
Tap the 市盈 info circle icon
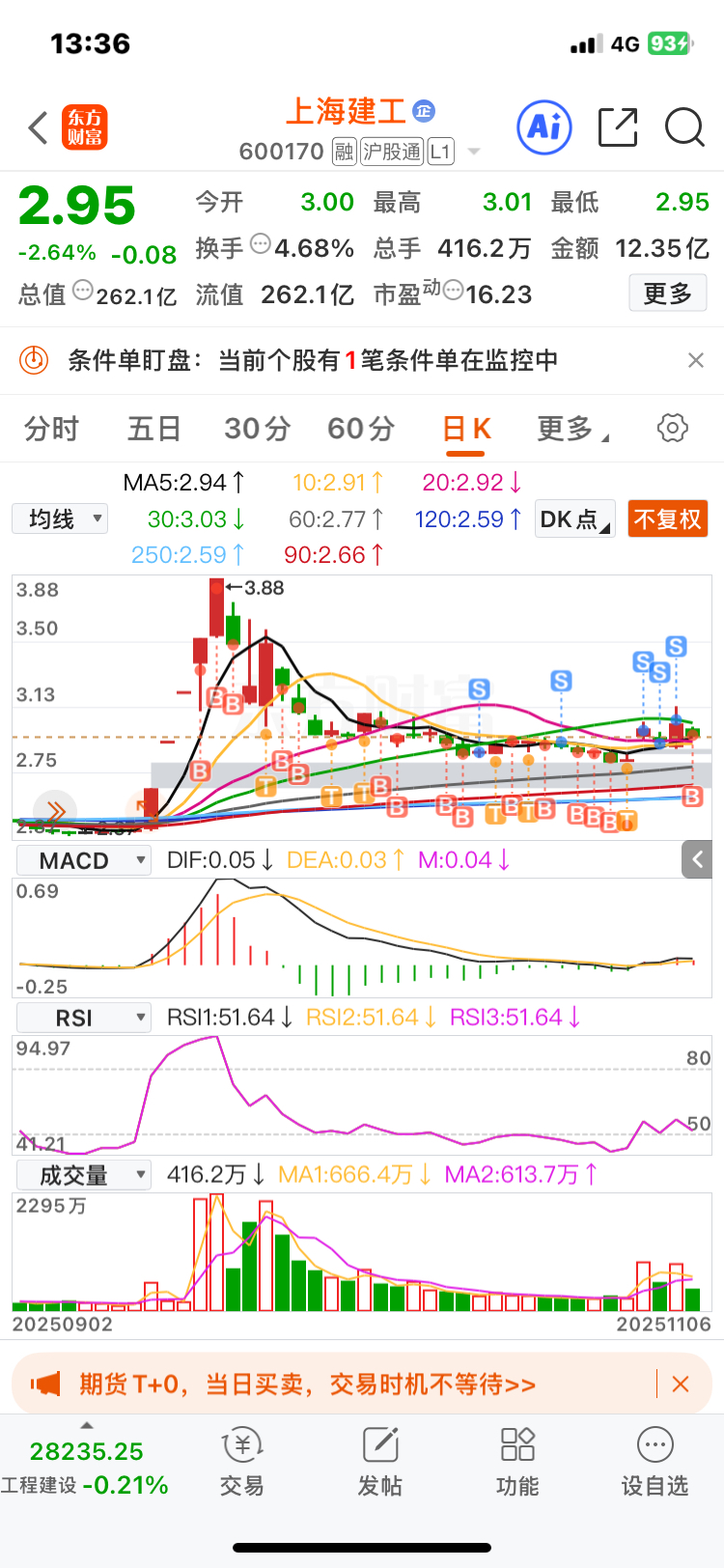[453, 290]
